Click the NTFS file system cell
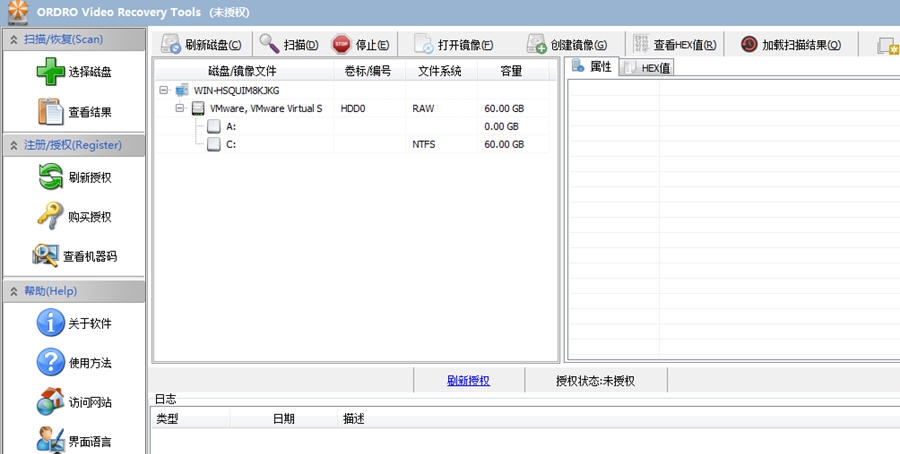Image resolution: width=900 pixels, height=454 pixels. [x=424, y=145]
